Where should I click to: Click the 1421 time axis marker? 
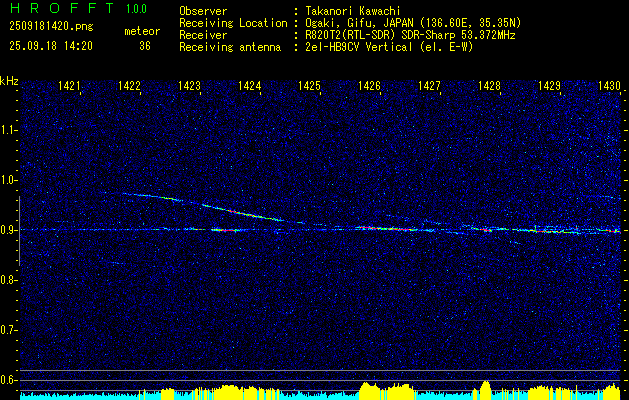(x=69, y=85)
